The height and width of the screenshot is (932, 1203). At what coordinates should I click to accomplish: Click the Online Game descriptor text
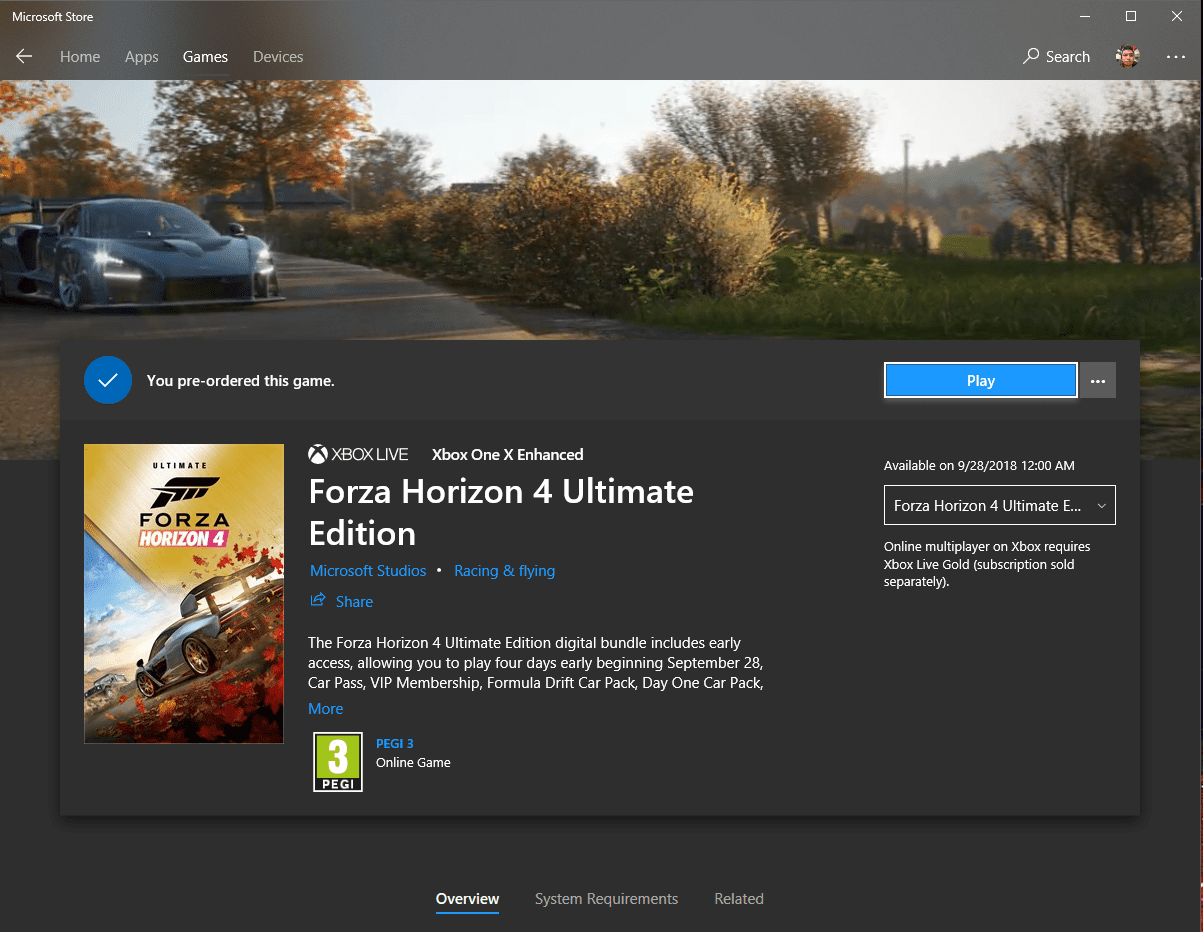413,762
